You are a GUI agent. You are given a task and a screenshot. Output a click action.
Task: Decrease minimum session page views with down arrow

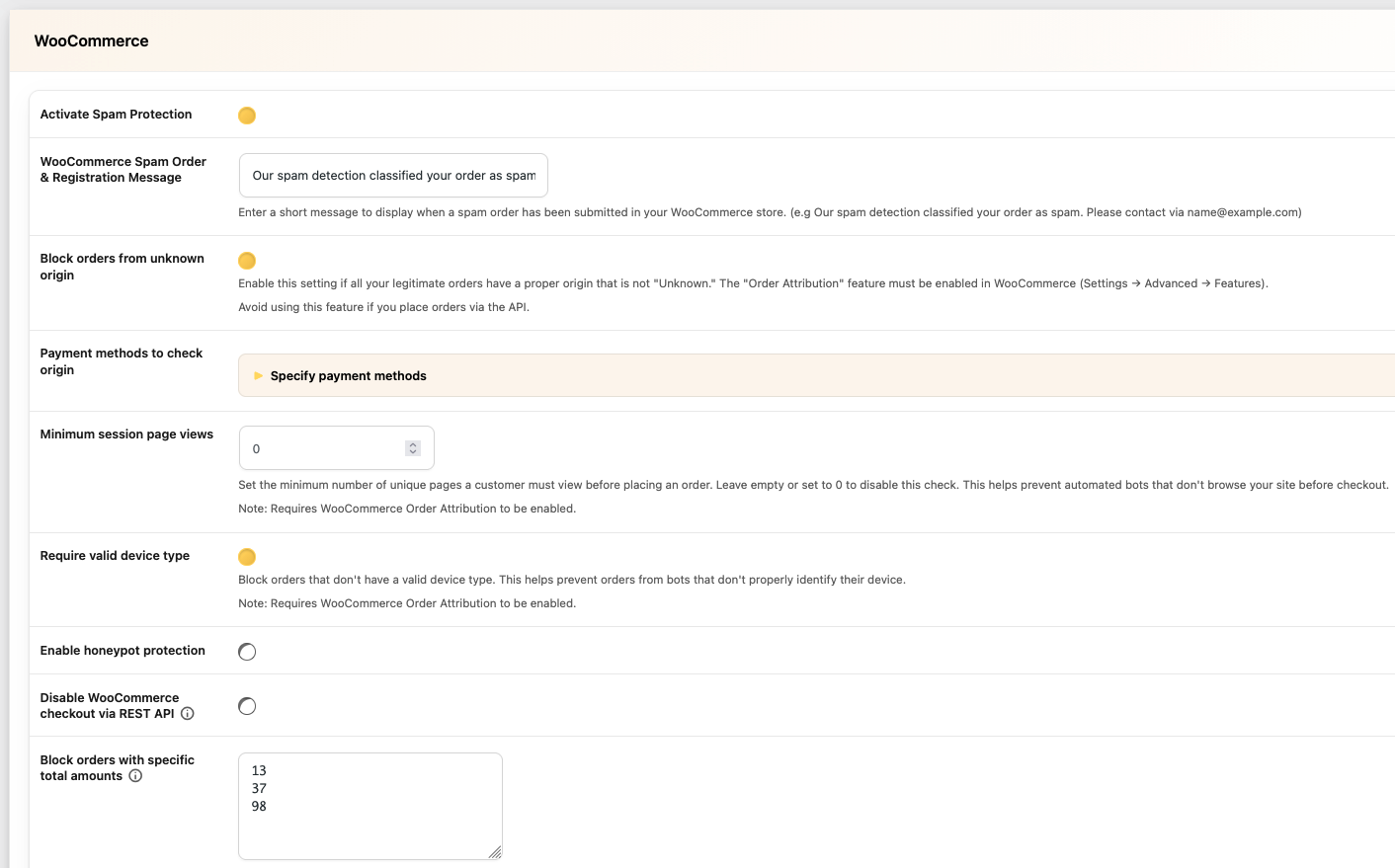point(413,452)
